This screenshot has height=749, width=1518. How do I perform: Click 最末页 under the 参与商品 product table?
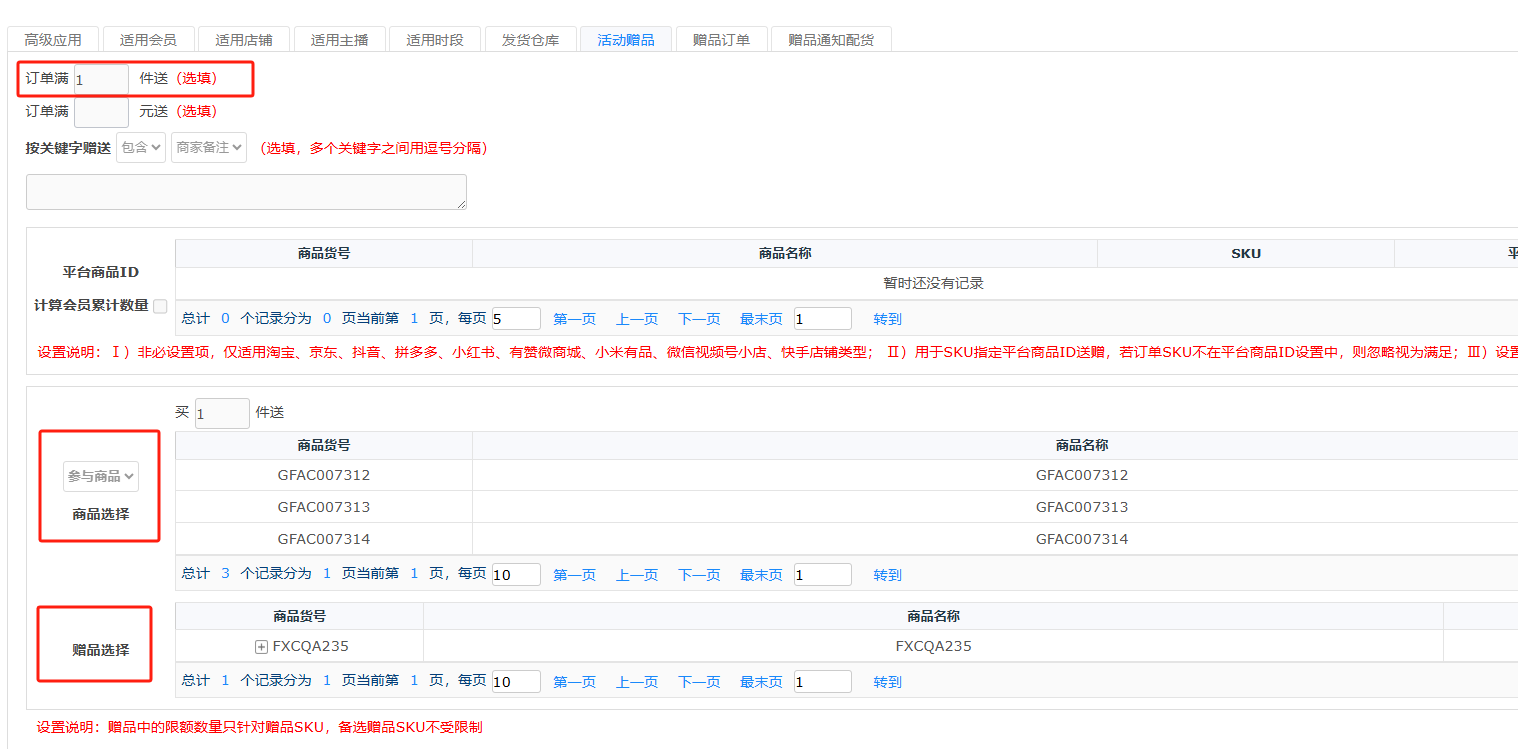point(761,575)
